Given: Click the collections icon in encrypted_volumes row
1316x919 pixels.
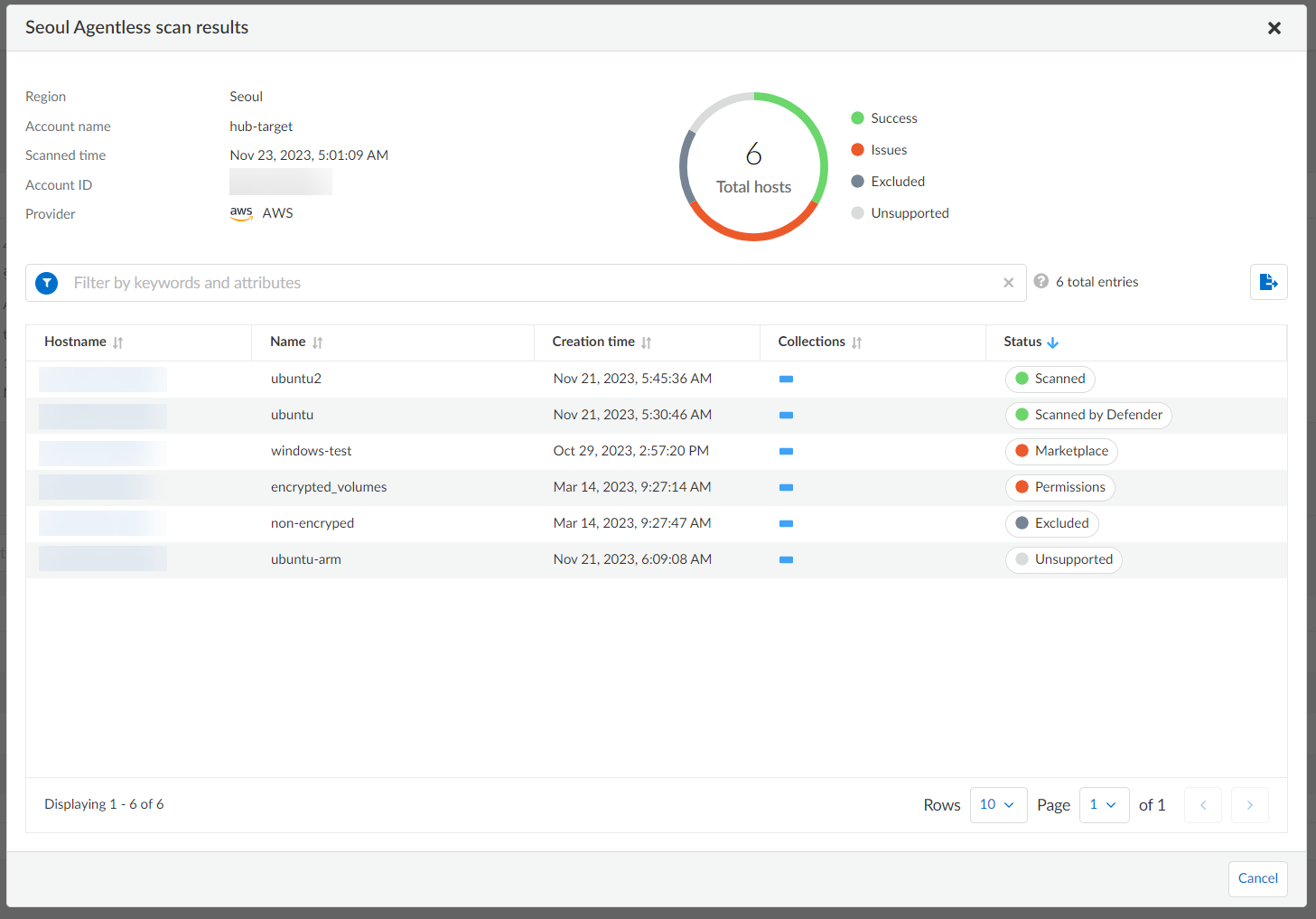Looking at the screenshot, I should click(x=786, y=487).
